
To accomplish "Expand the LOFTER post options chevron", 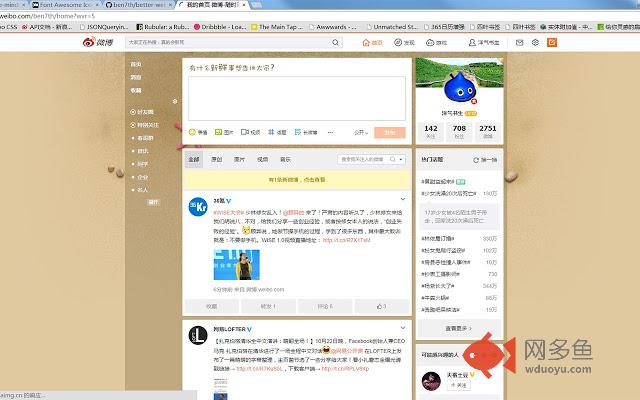I will tap(403, 328).
